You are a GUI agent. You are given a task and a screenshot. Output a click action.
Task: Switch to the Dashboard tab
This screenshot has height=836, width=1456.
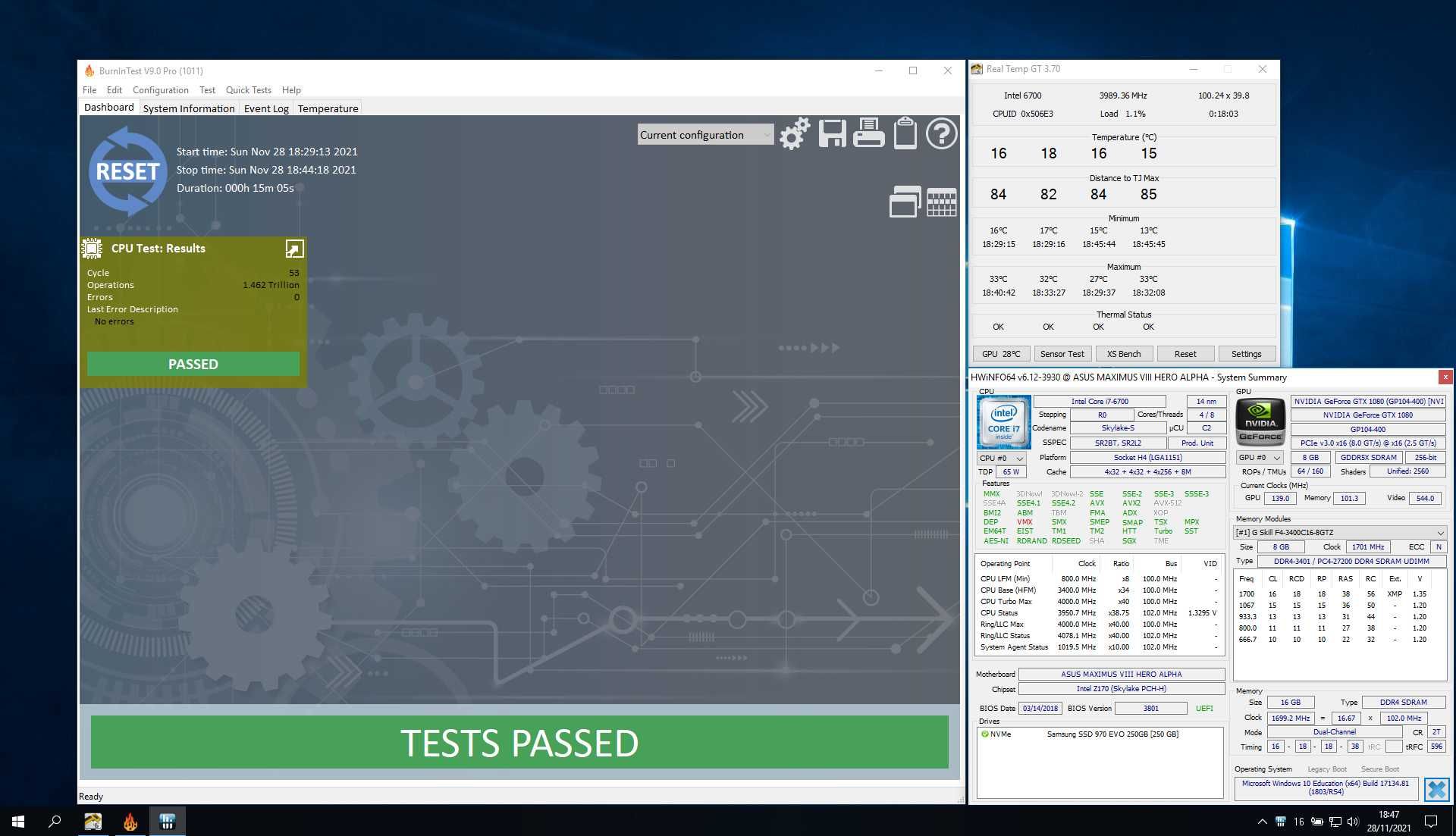(x=109, y=108)
